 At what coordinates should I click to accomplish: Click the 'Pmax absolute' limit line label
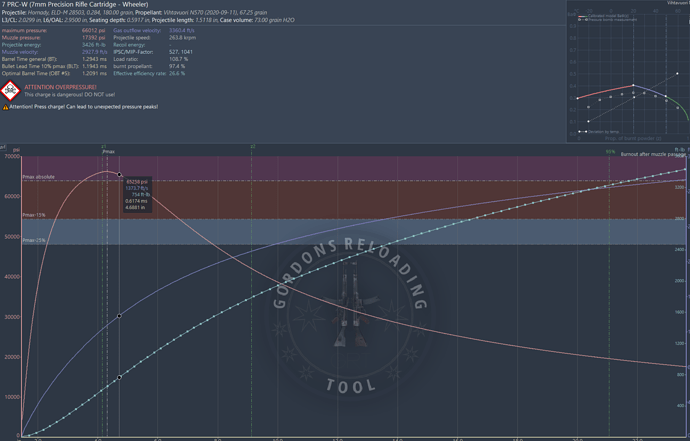(39, 177)
